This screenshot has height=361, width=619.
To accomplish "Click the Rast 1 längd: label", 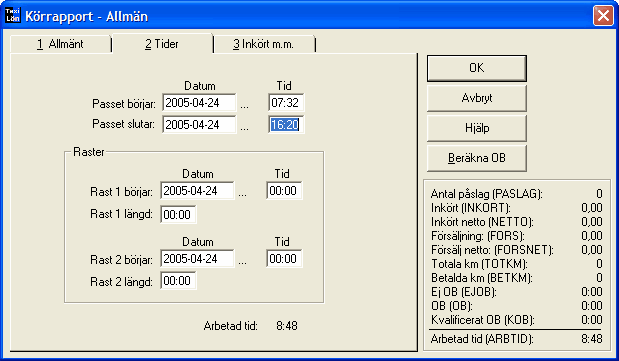I will (x=121, y=214).
